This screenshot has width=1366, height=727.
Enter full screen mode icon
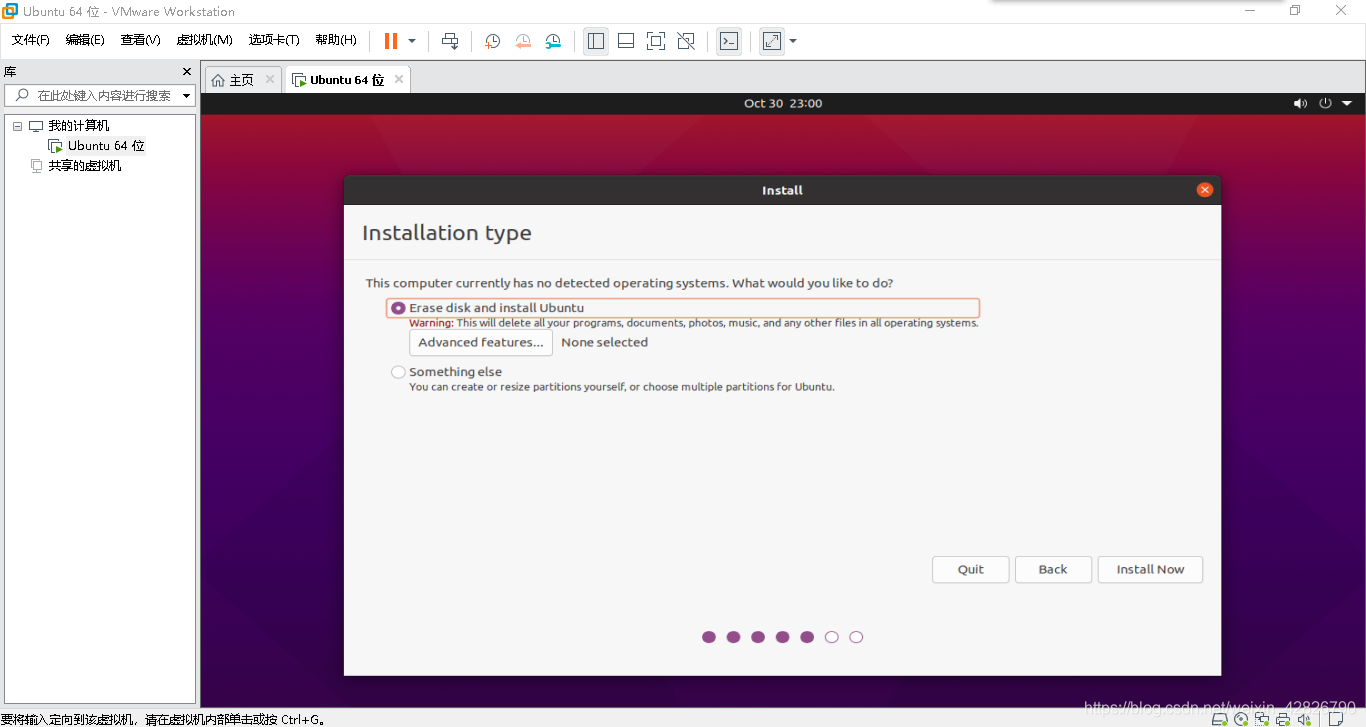(656, 41)
